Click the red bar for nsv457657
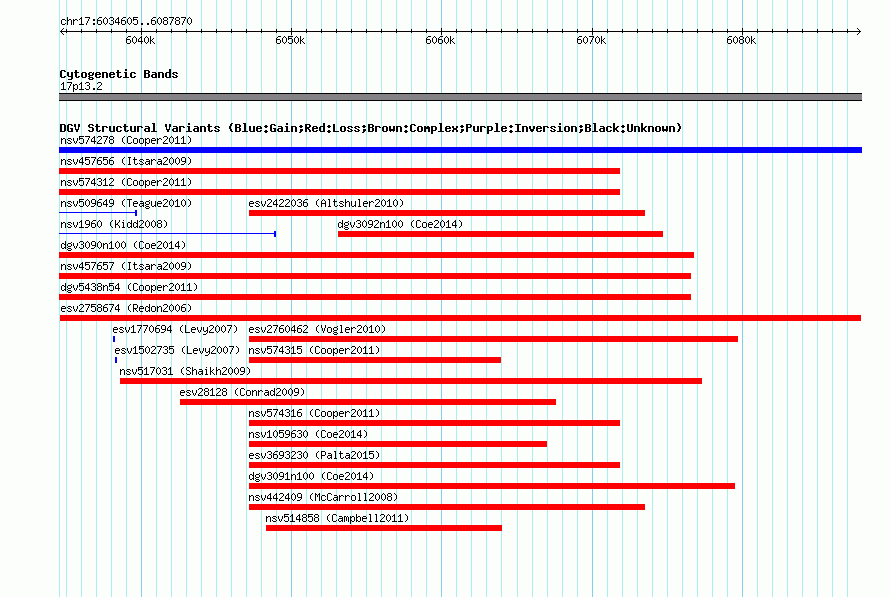890x597 pixels. point(375,276)
